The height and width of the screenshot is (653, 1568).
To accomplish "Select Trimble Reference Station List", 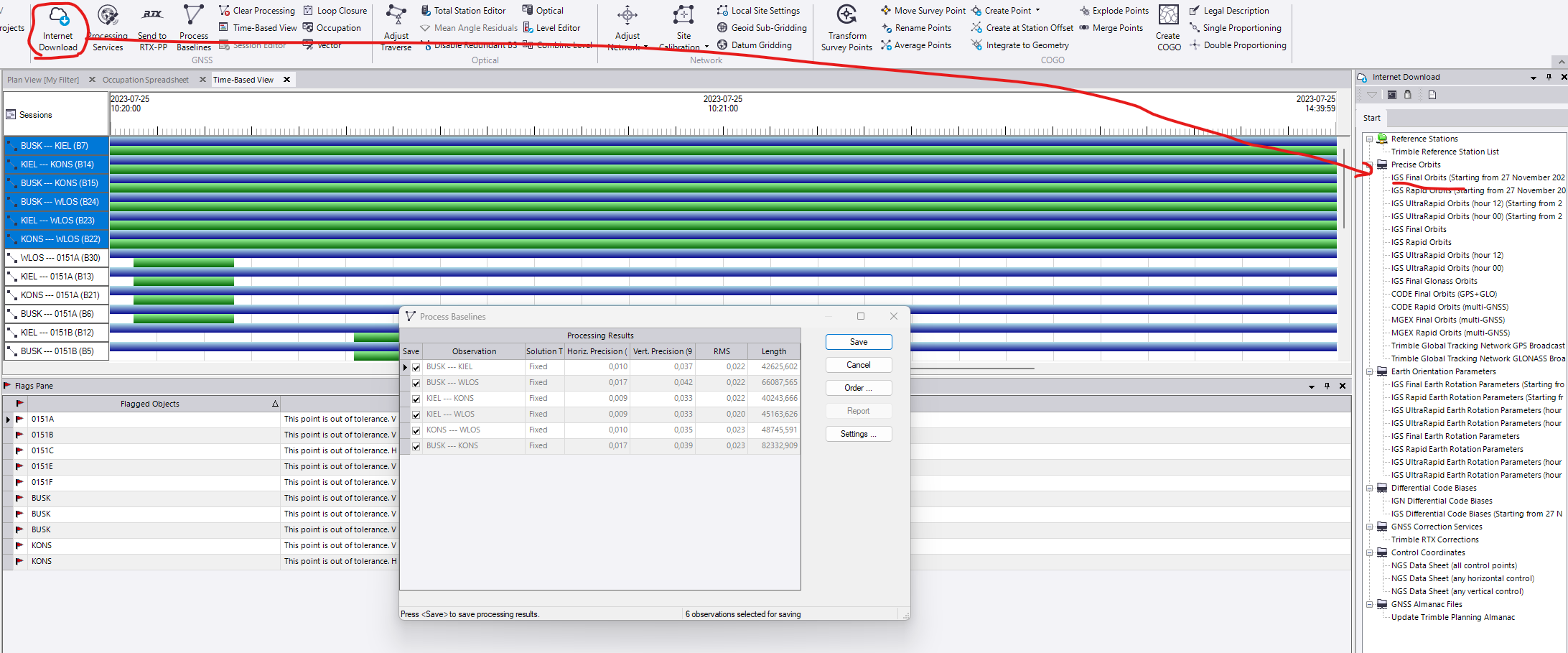I will click(x=1445, y=152).
